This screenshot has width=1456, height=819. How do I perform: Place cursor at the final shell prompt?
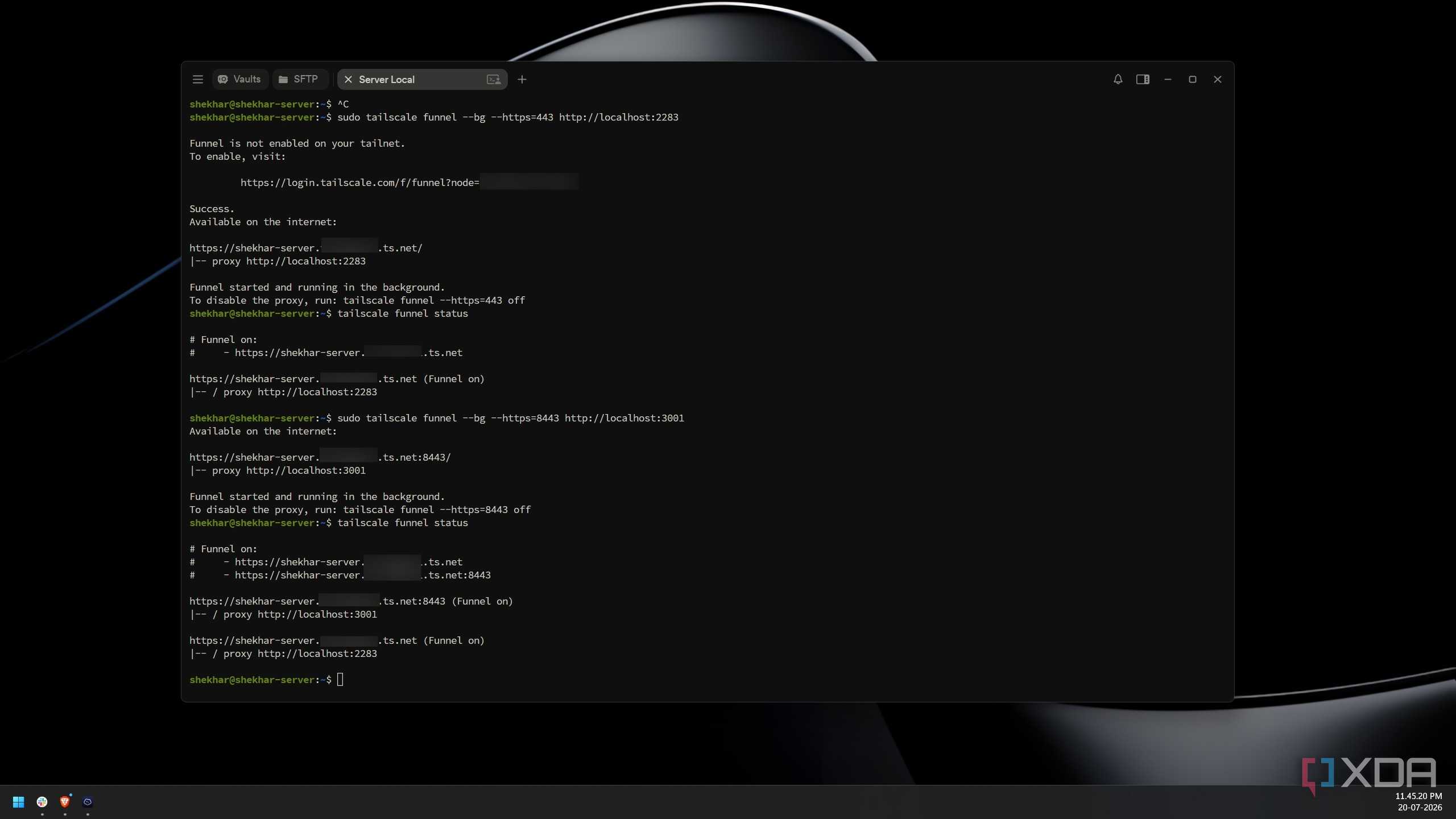(x=340, y=680)
